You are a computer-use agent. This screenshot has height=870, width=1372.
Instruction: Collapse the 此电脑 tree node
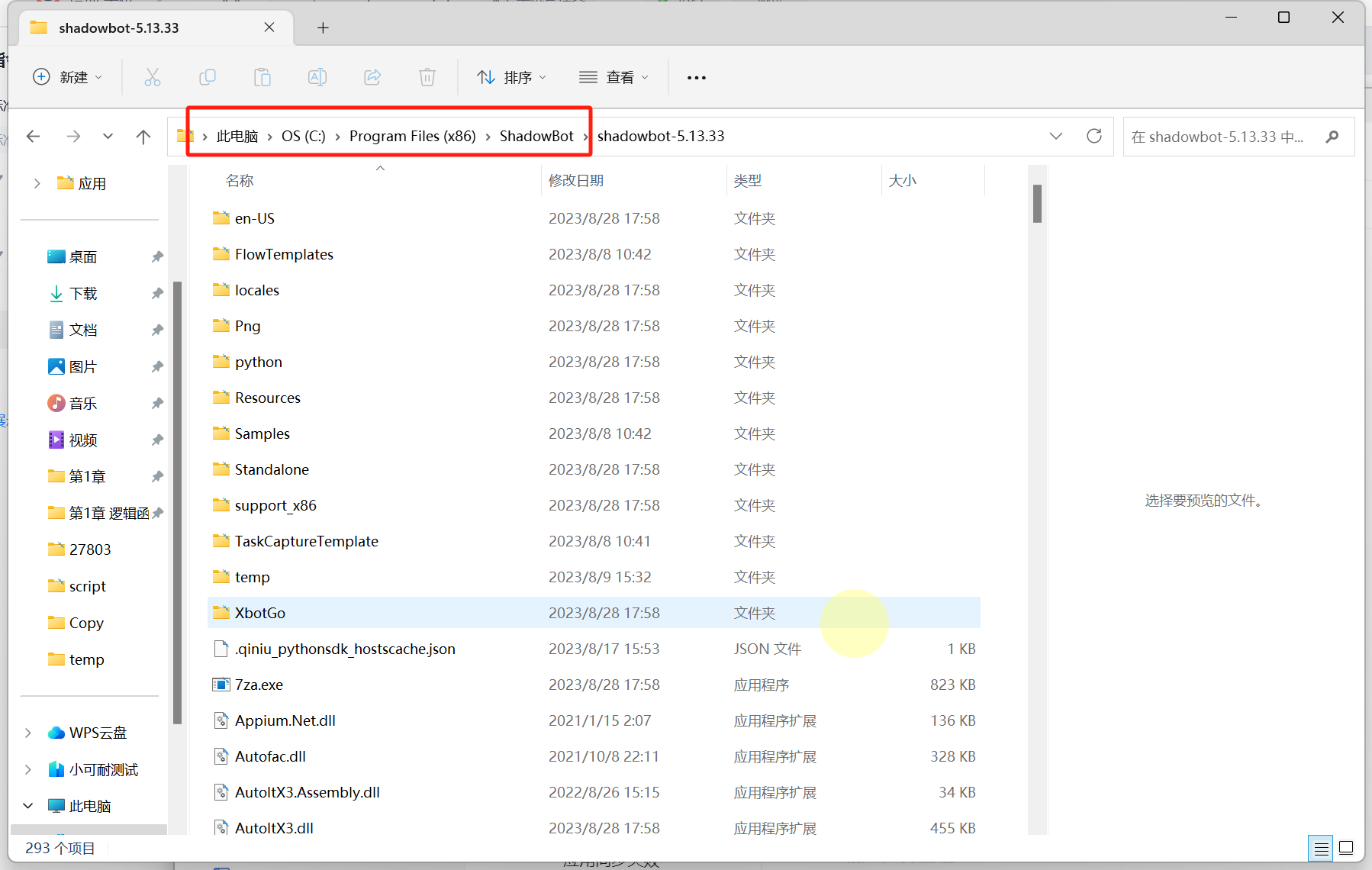pyautogui.click(x=28, y=806)
